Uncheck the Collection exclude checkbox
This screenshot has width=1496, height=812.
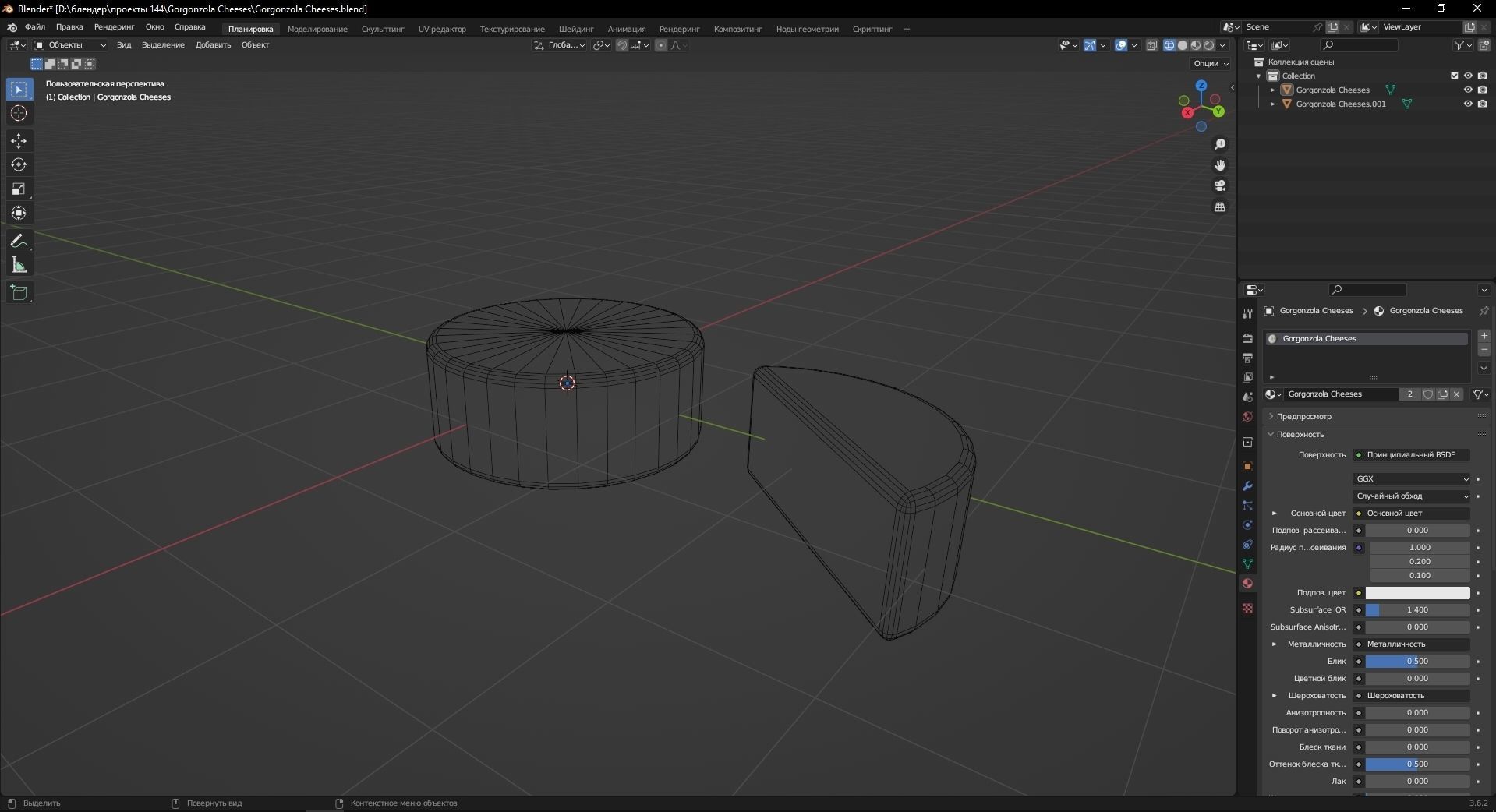(x=1454, y=76)
